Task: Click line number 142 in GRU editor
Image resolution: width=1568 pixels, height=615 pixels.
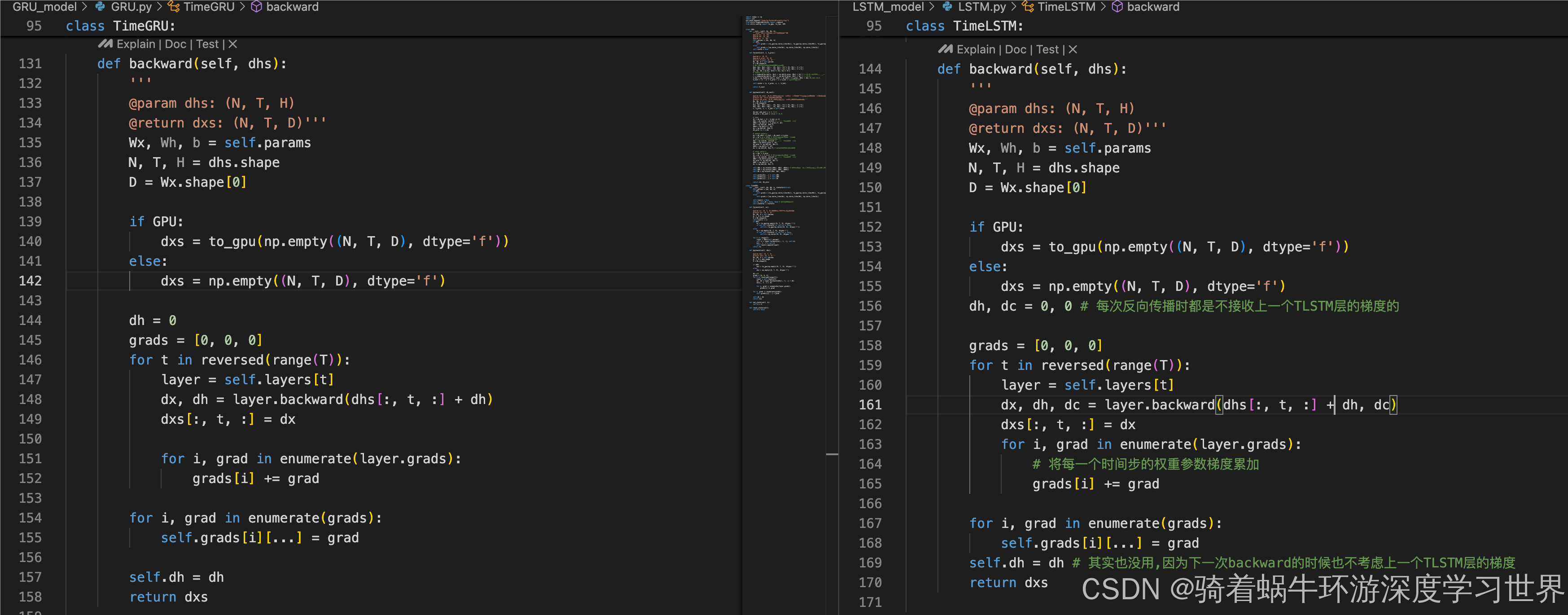Action: click(x=31, y=281)
